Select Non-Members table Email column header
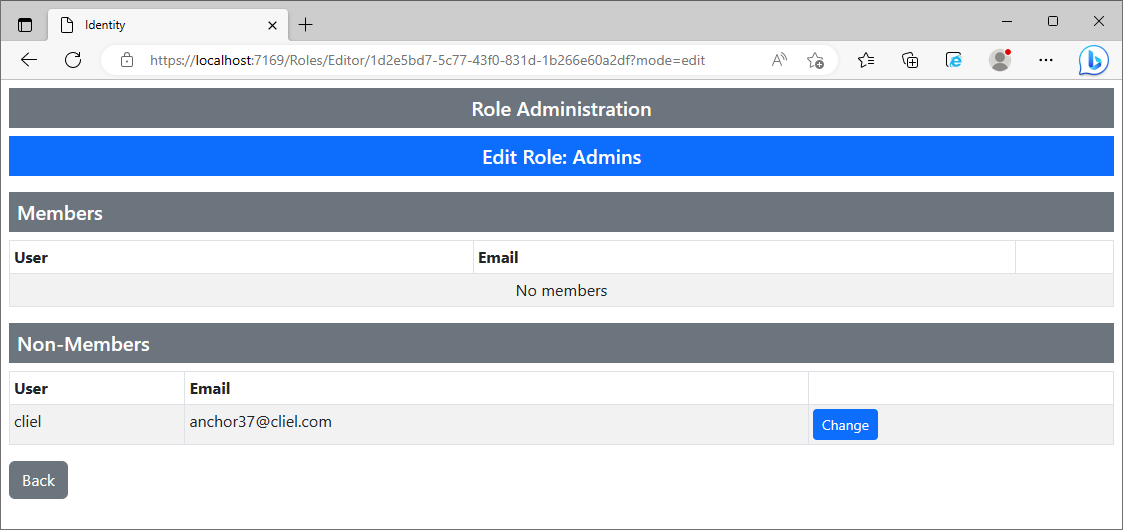The width and height of the screenshot is (1123, 530). point(496,389)
